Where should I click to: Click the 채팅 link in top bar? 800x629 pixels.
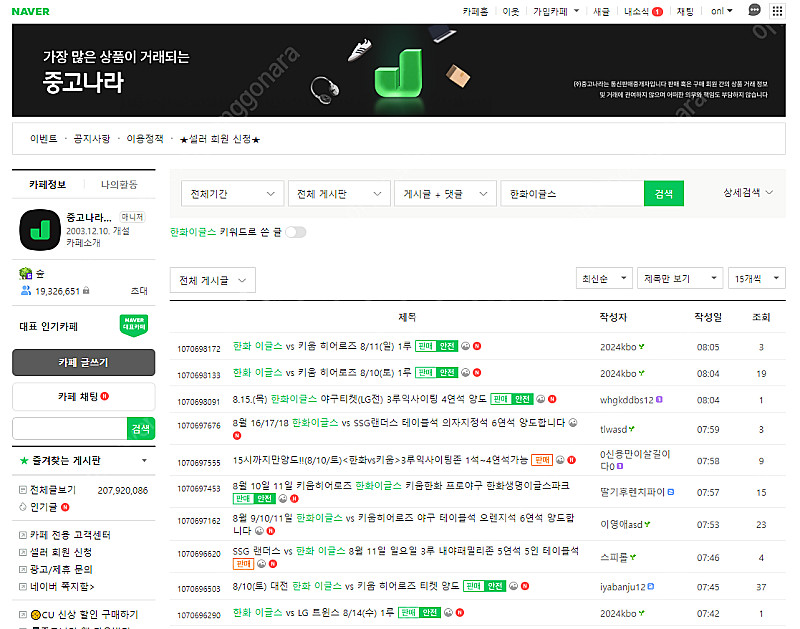(x=685, y=11)
